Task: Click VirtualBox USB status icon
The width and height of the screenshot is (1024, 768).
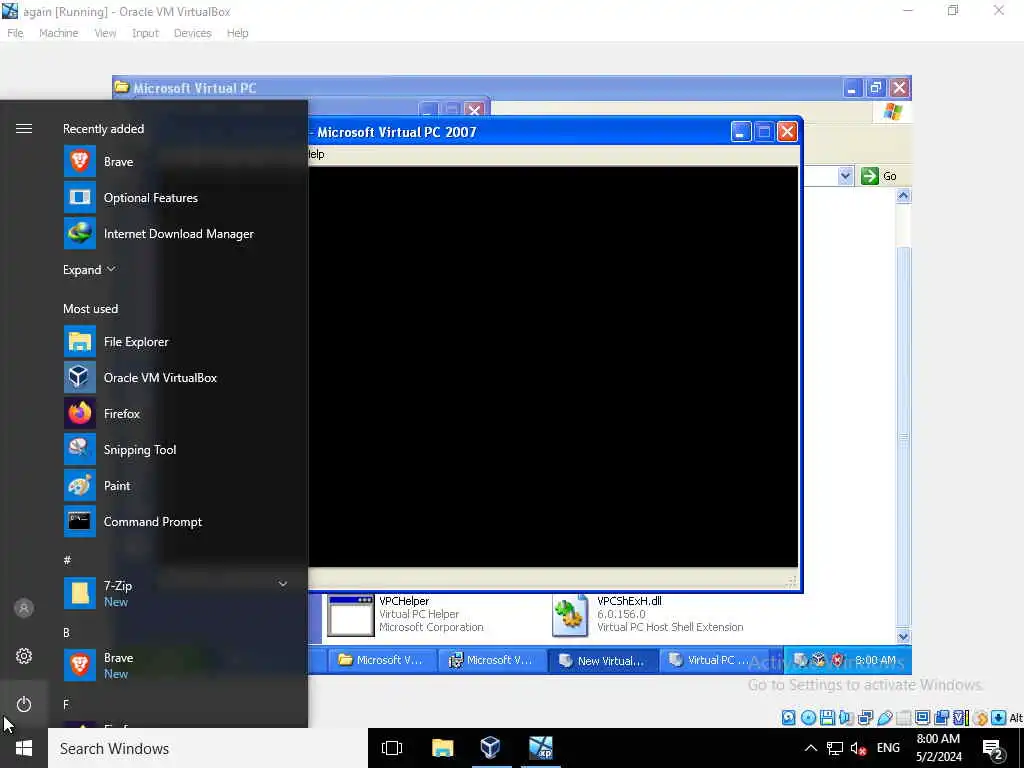Action: pos(885,718)
